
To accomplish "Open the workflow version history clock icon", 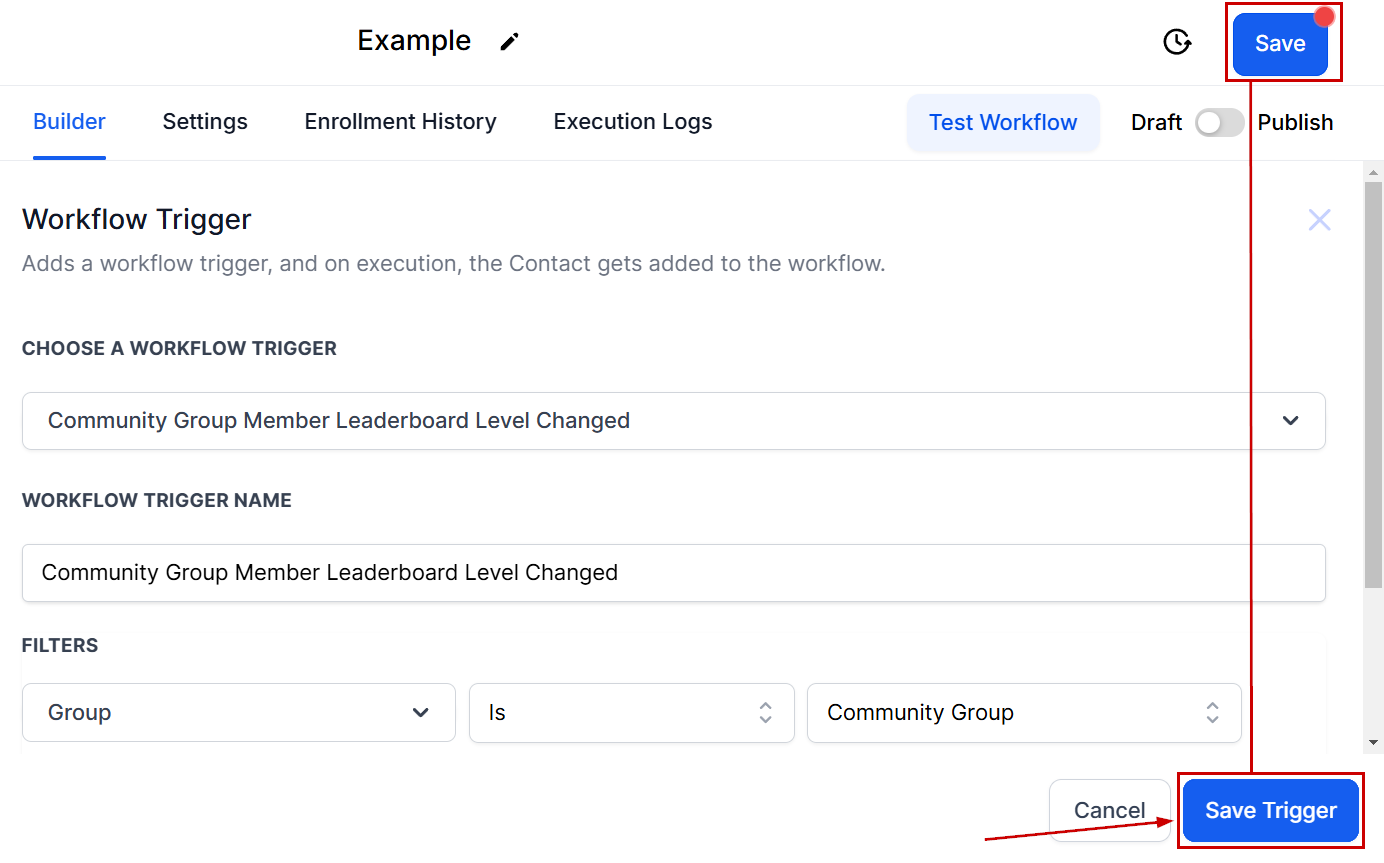I will pos(1177,42).
